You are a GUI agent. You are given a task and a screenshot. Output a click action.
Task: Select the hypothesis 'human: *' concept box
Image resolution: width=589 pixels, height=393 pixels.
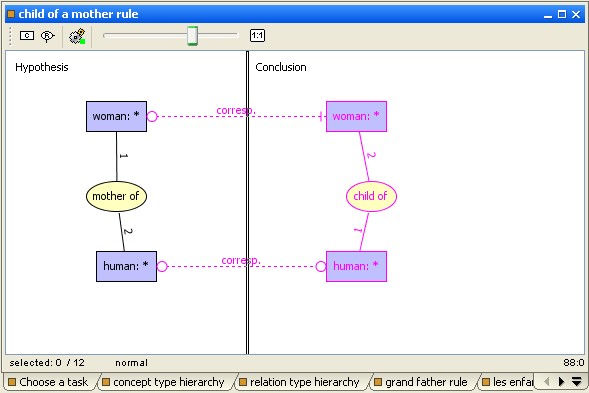(x=126, y=266)
